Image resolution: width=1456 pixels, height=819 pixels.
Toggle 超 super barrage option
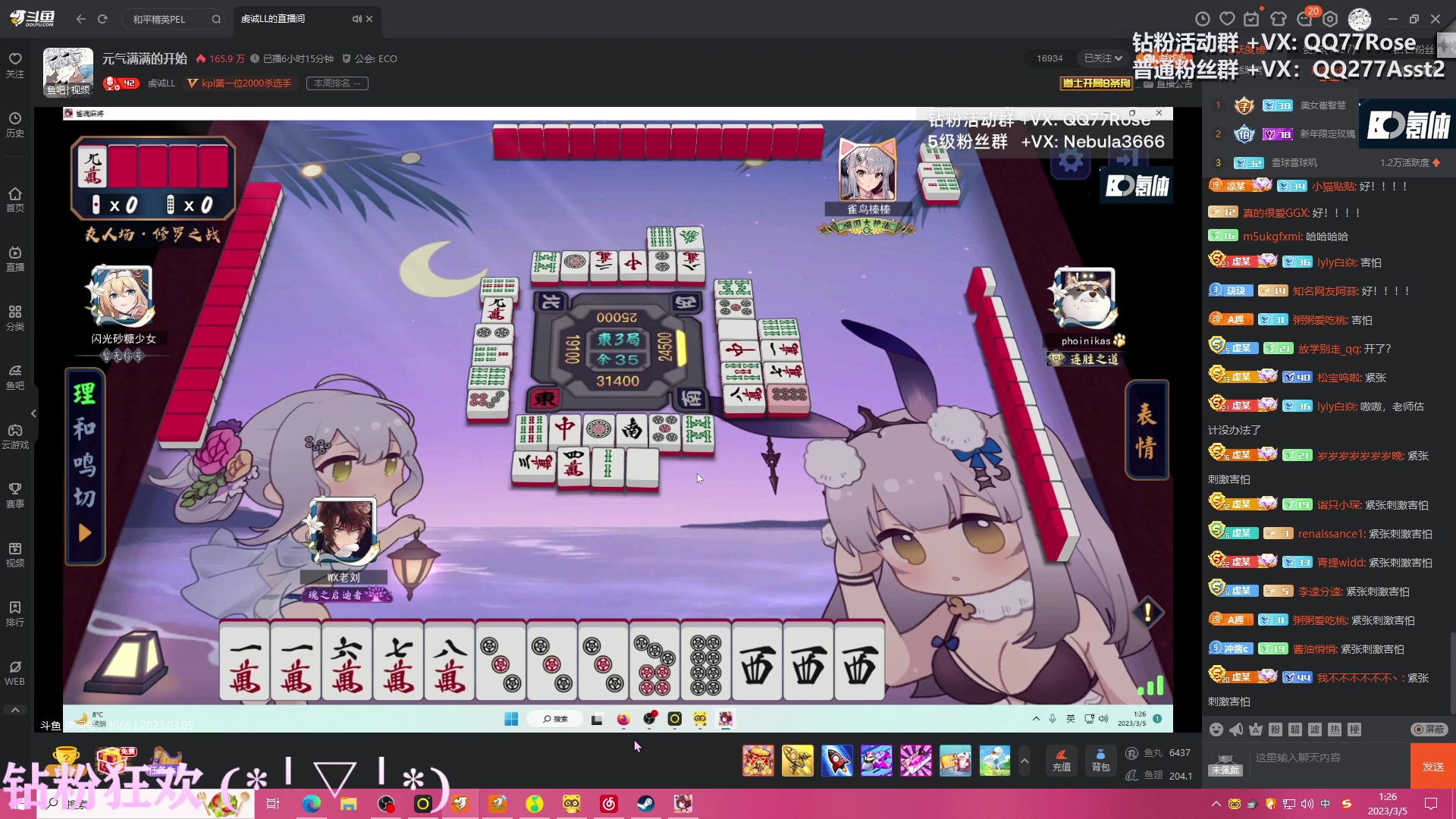tap(1295, 730)
